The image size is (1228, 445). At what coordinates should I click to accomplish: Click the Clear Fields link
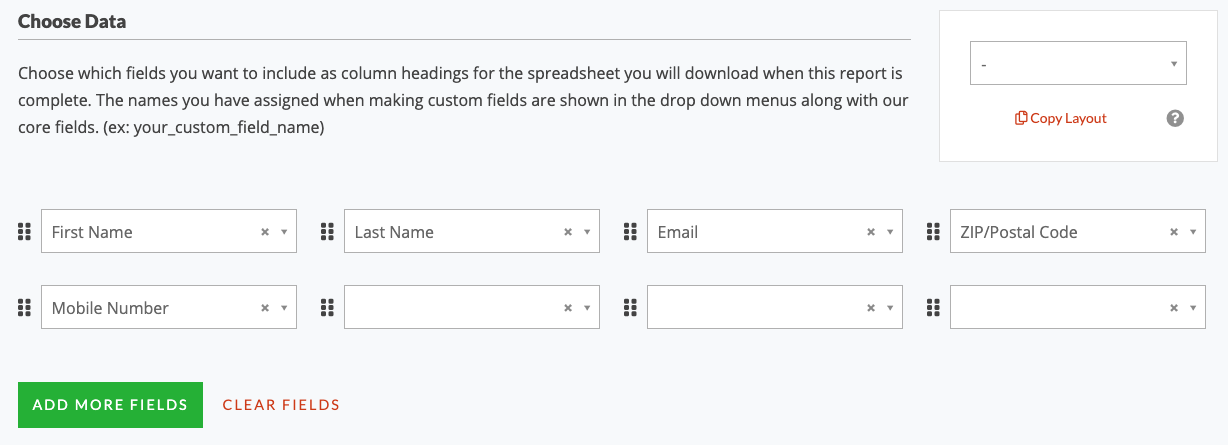(281, 405)
